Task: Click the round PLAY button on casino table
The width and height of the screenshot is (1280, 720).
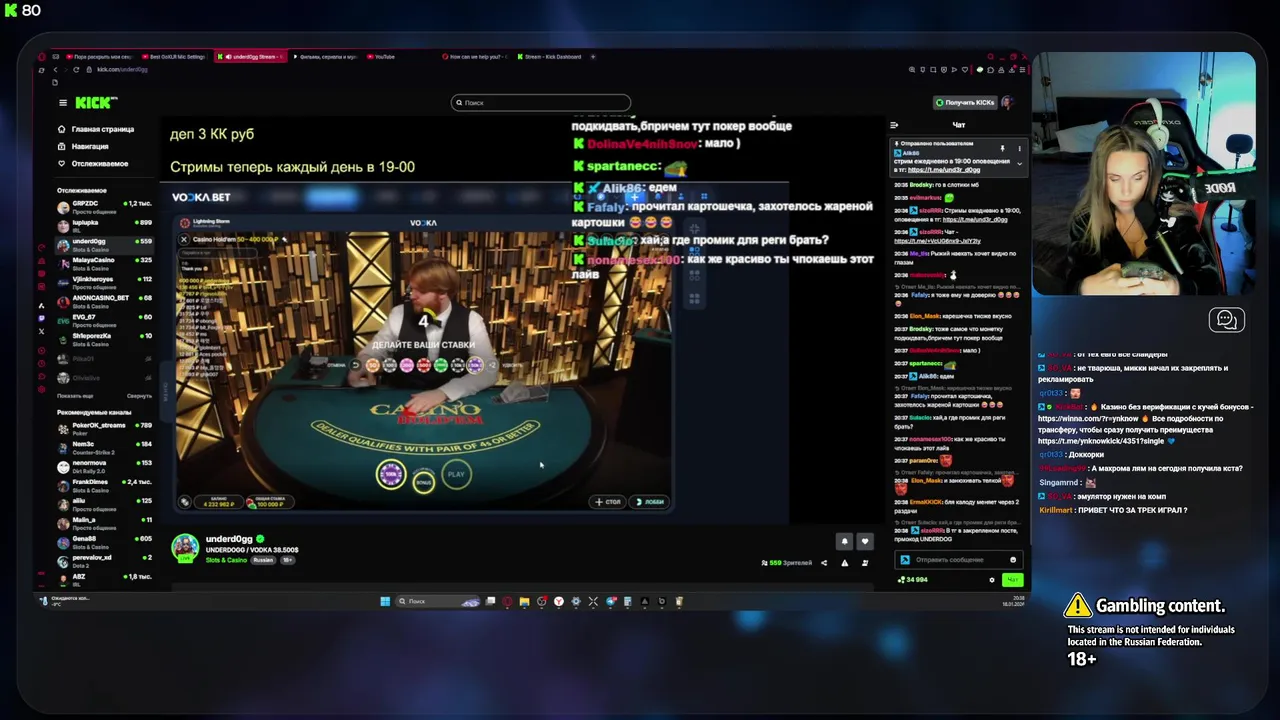Action: pos(456,474)
